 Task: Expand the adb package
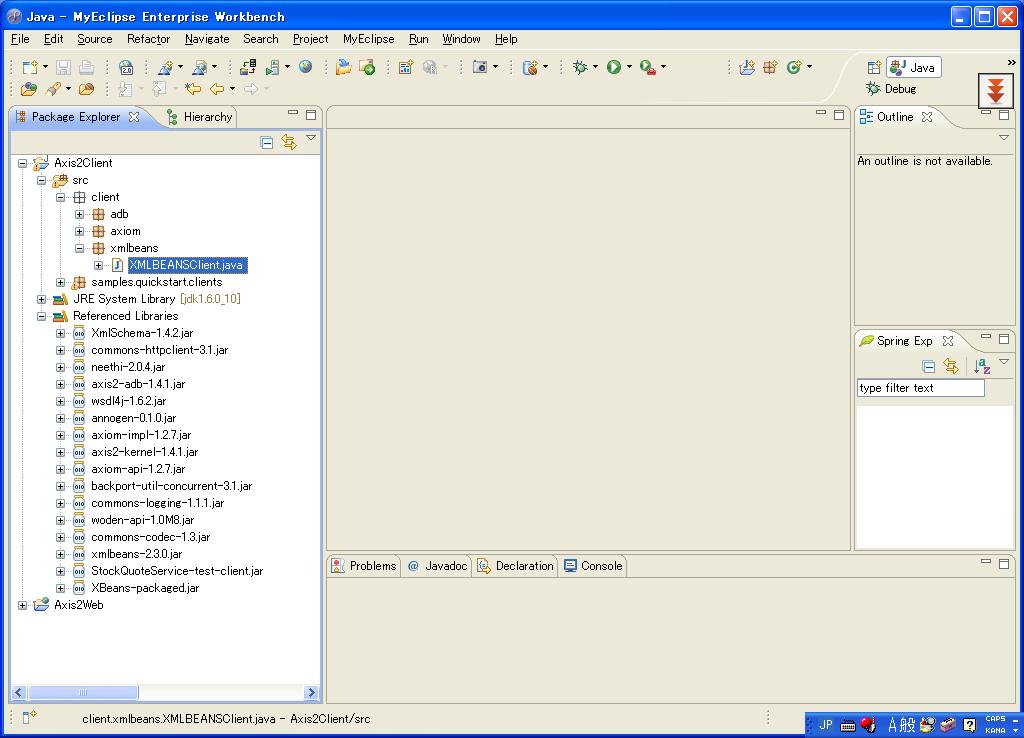click(79, 214)
